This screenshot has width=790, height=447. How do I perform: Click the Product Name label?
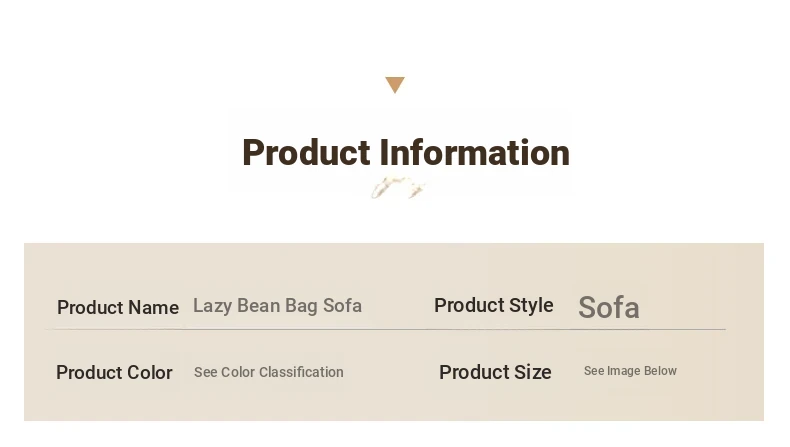(118, 307)
